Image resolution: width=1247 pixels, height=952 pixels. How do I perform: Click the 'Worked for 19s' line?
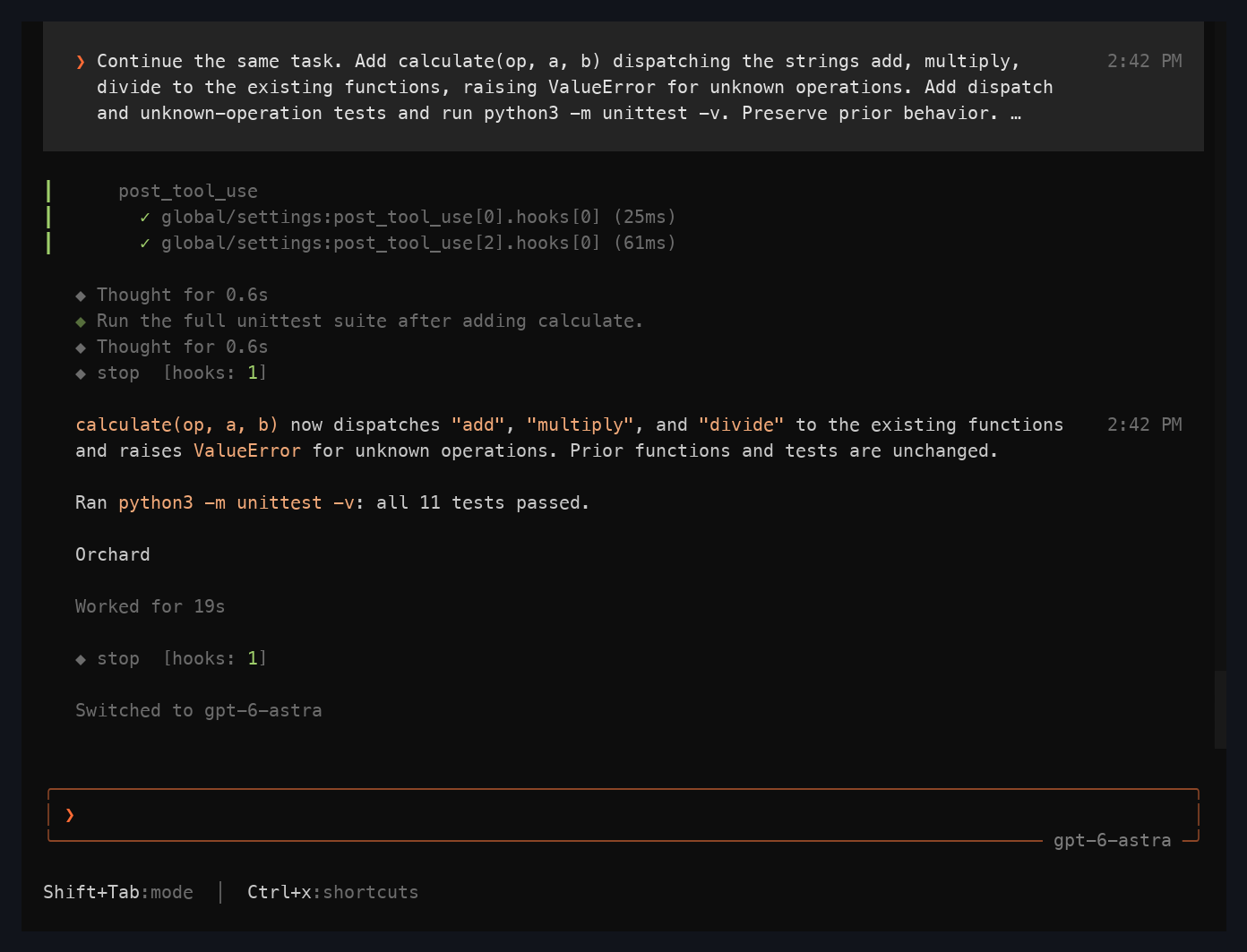150,606
